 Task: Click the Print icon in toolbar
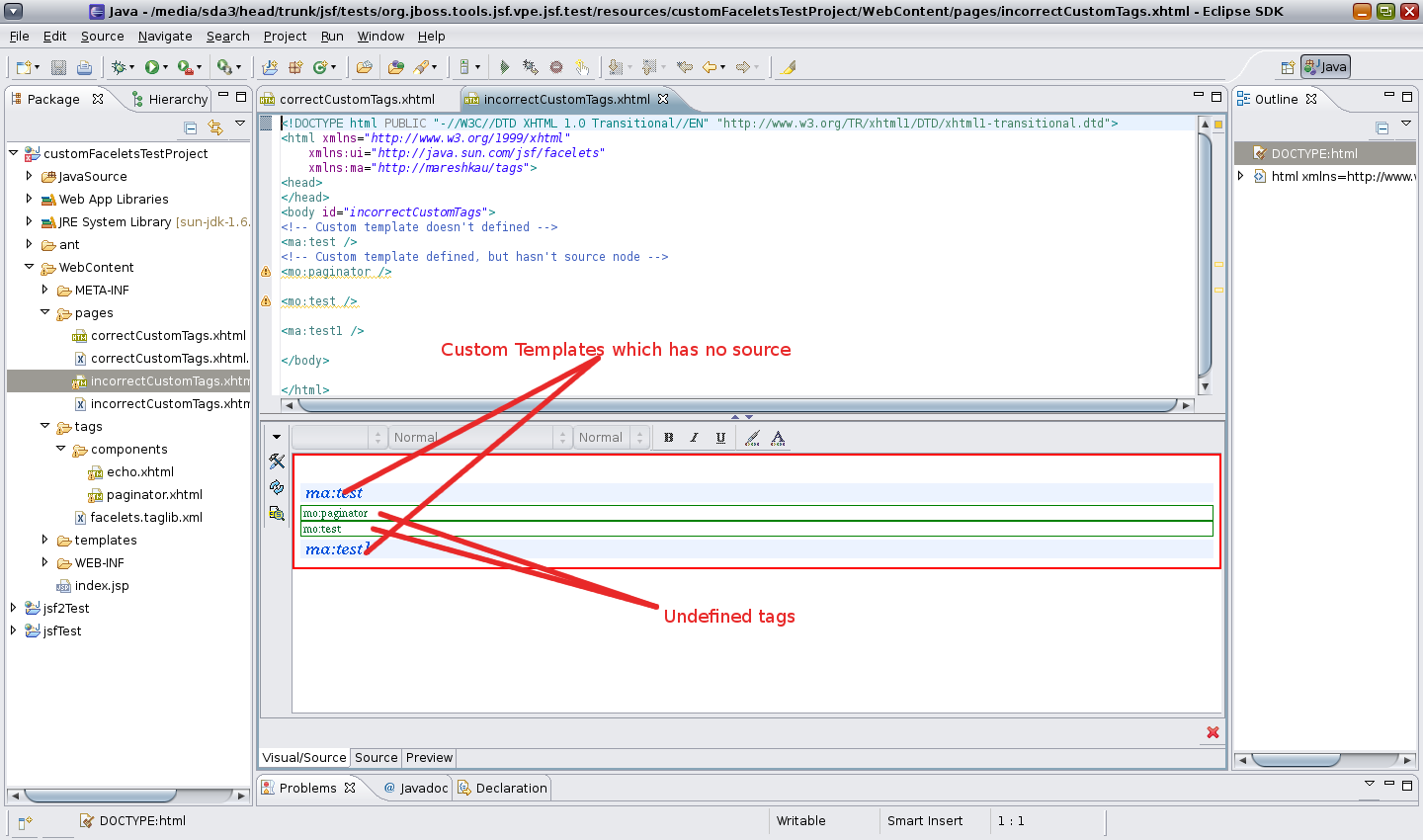pos(85,67)
